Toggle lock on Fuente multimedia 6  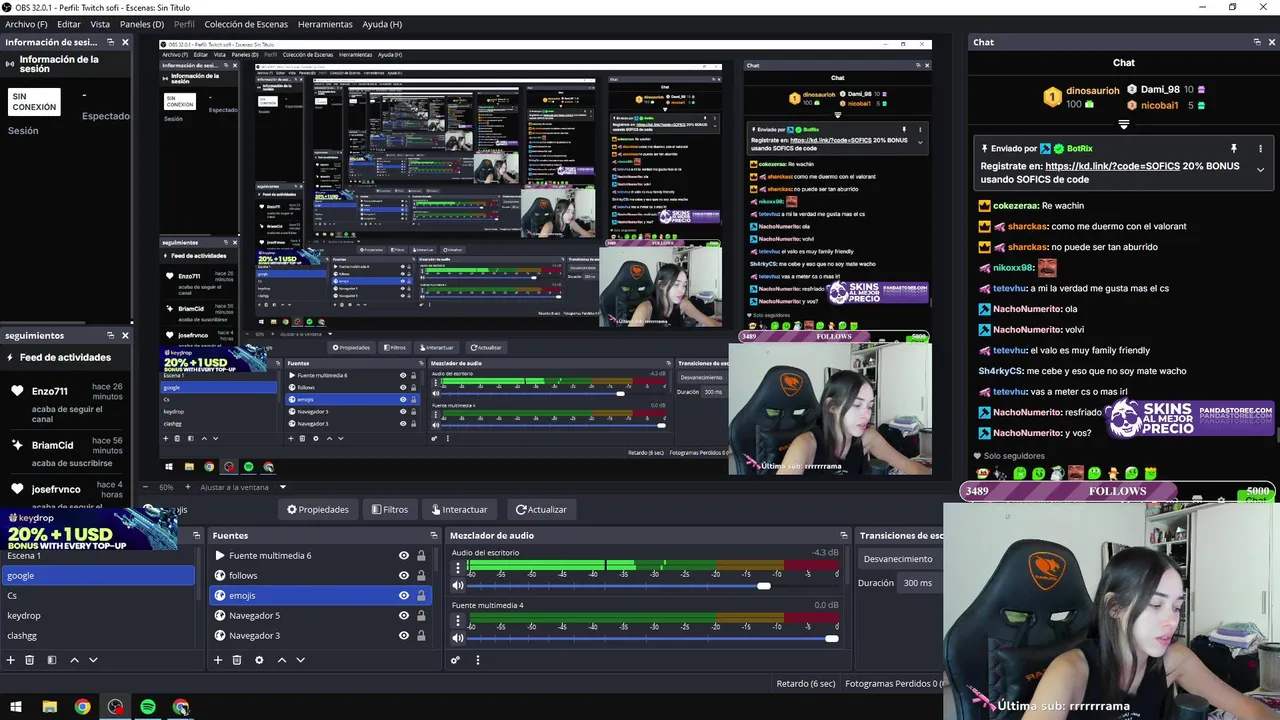pos(421,555)
